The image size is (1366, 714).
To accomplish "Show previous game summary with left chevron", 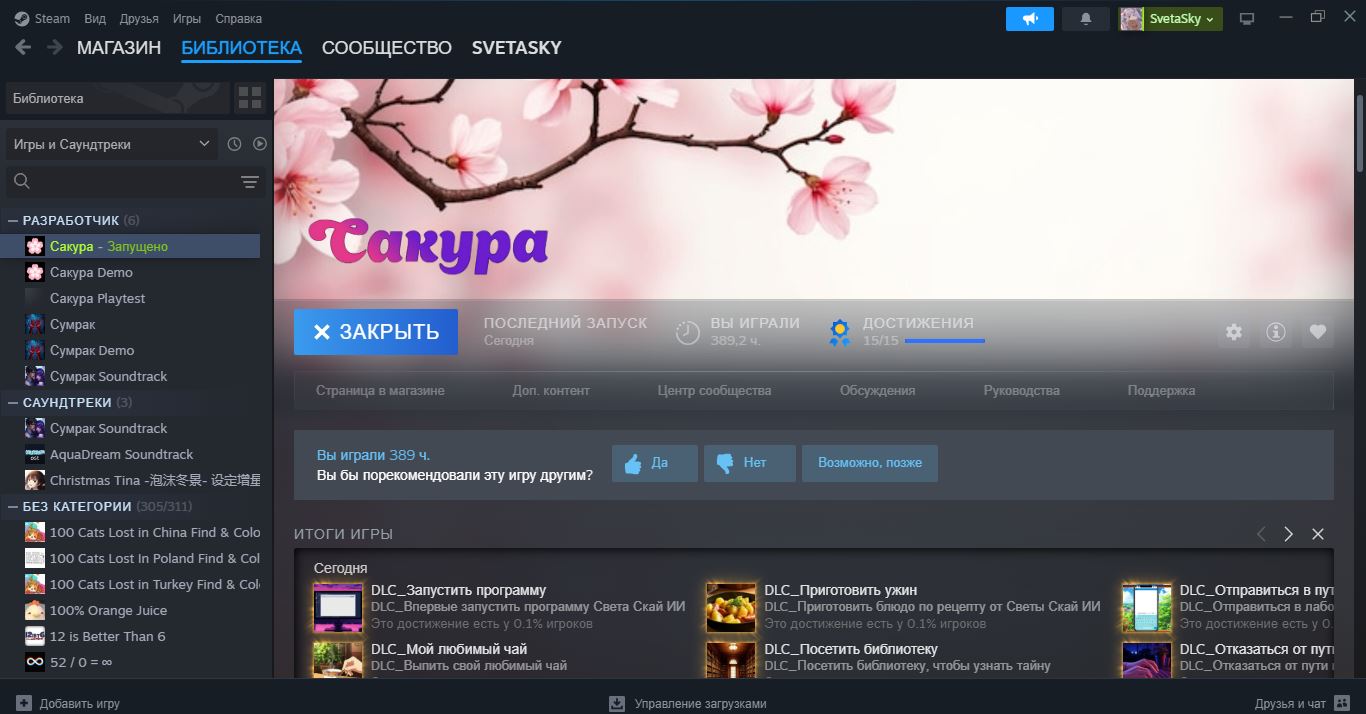I will 1261,534.
